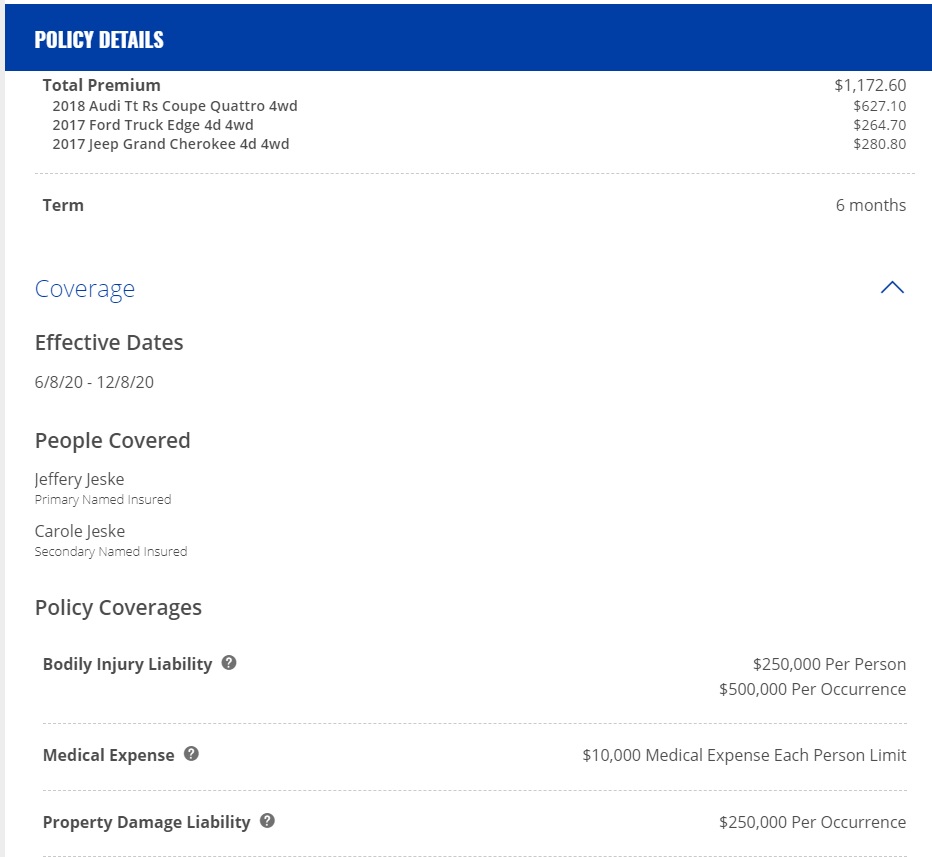The height and width of the screenshot is (857, 932).
Task: Click the Secondary Named Insured label
Action: 111,552
